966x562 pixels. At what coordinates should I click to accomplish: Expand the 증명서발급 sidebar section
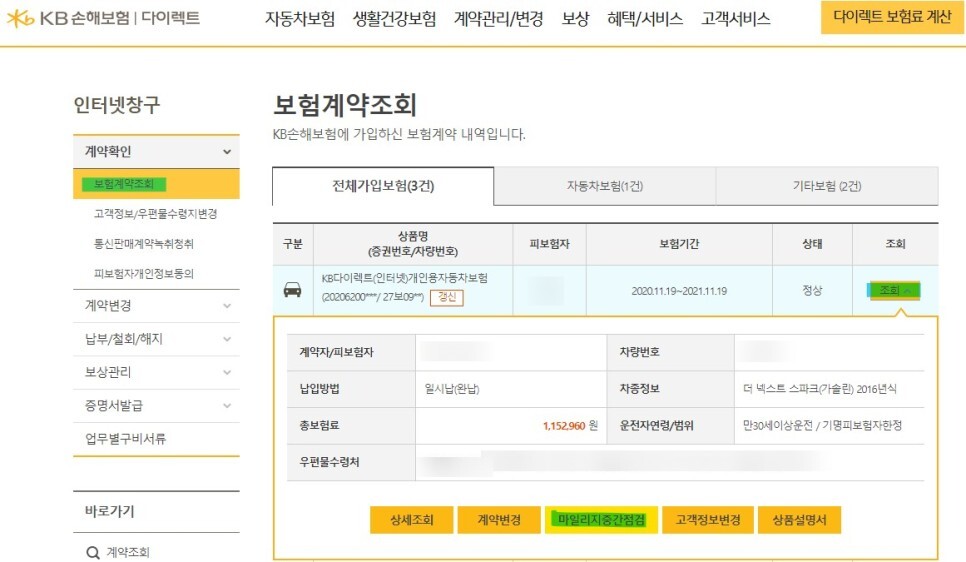pos(156,405)
